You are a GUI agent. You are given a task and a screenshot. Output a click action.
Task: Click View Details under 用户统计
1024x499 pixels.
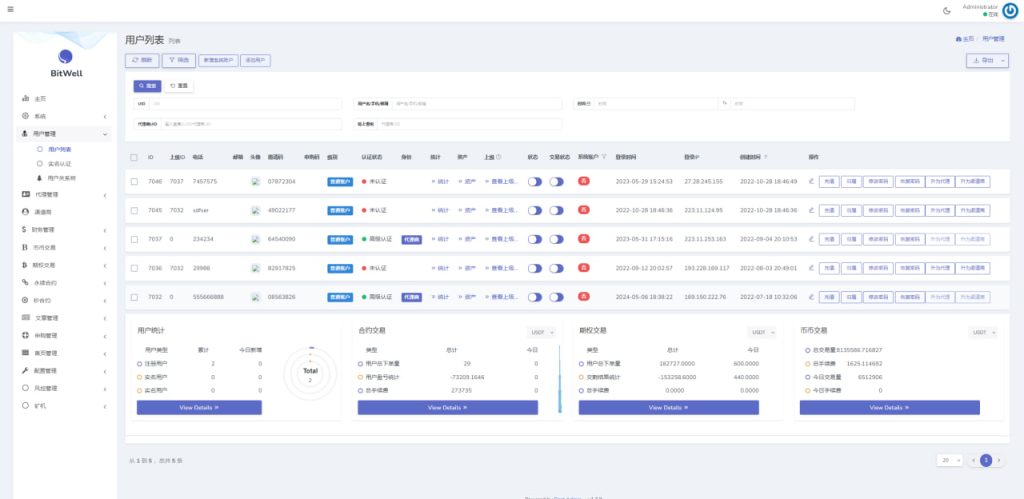coord(199,408)
